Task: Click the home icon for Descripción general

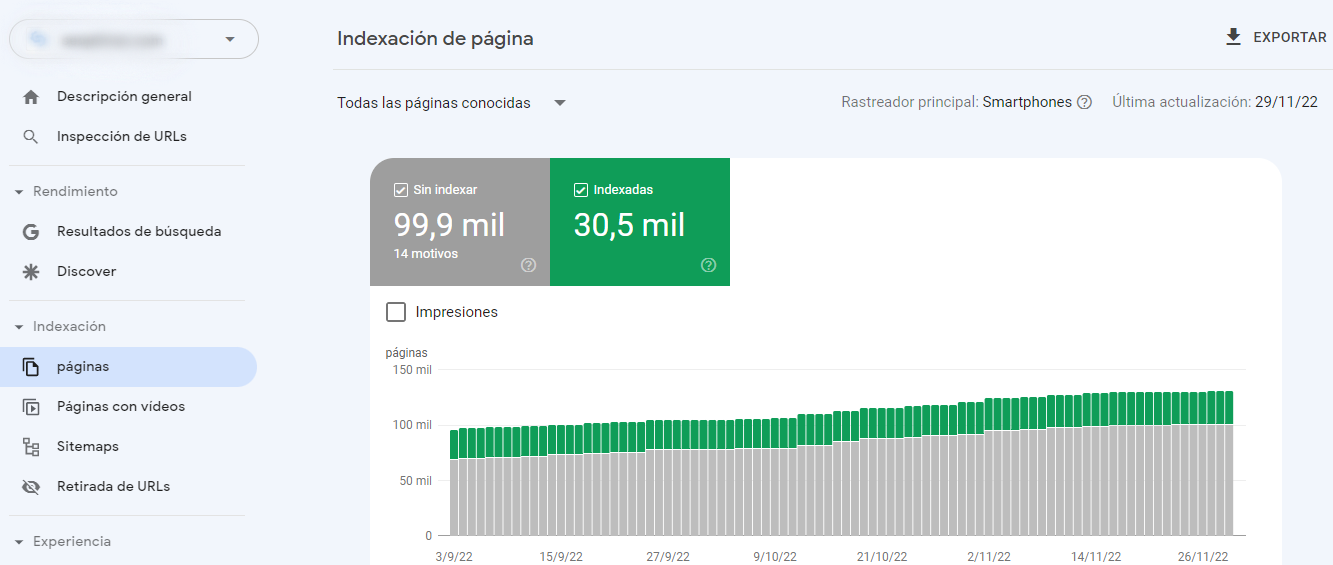Action: point(31,97)
